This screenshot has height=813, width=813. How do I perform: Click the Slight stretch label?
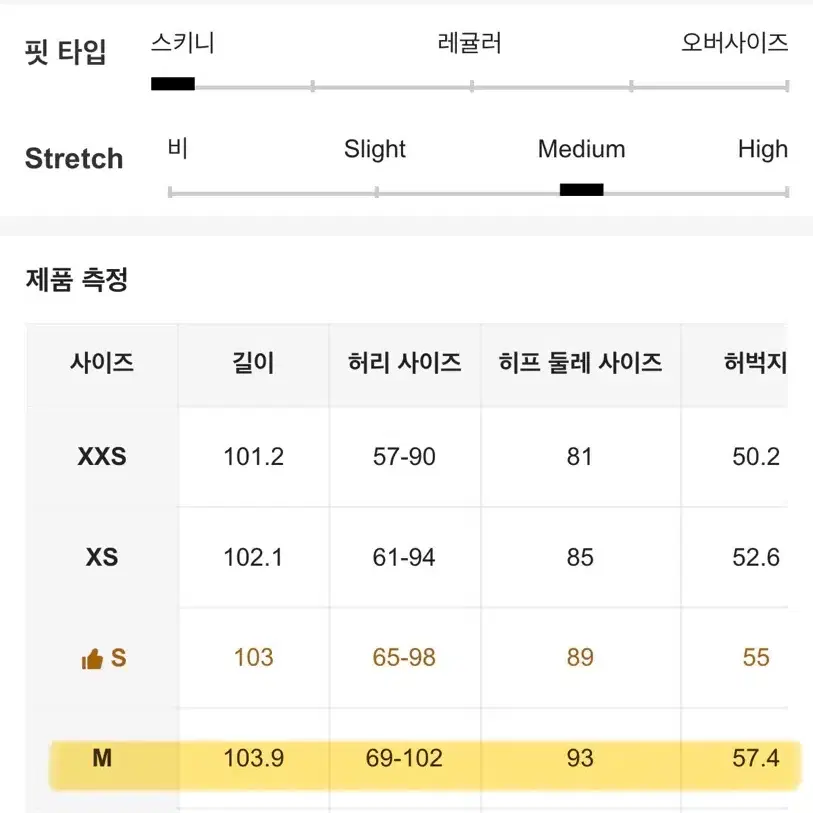[x=374, y=149]
